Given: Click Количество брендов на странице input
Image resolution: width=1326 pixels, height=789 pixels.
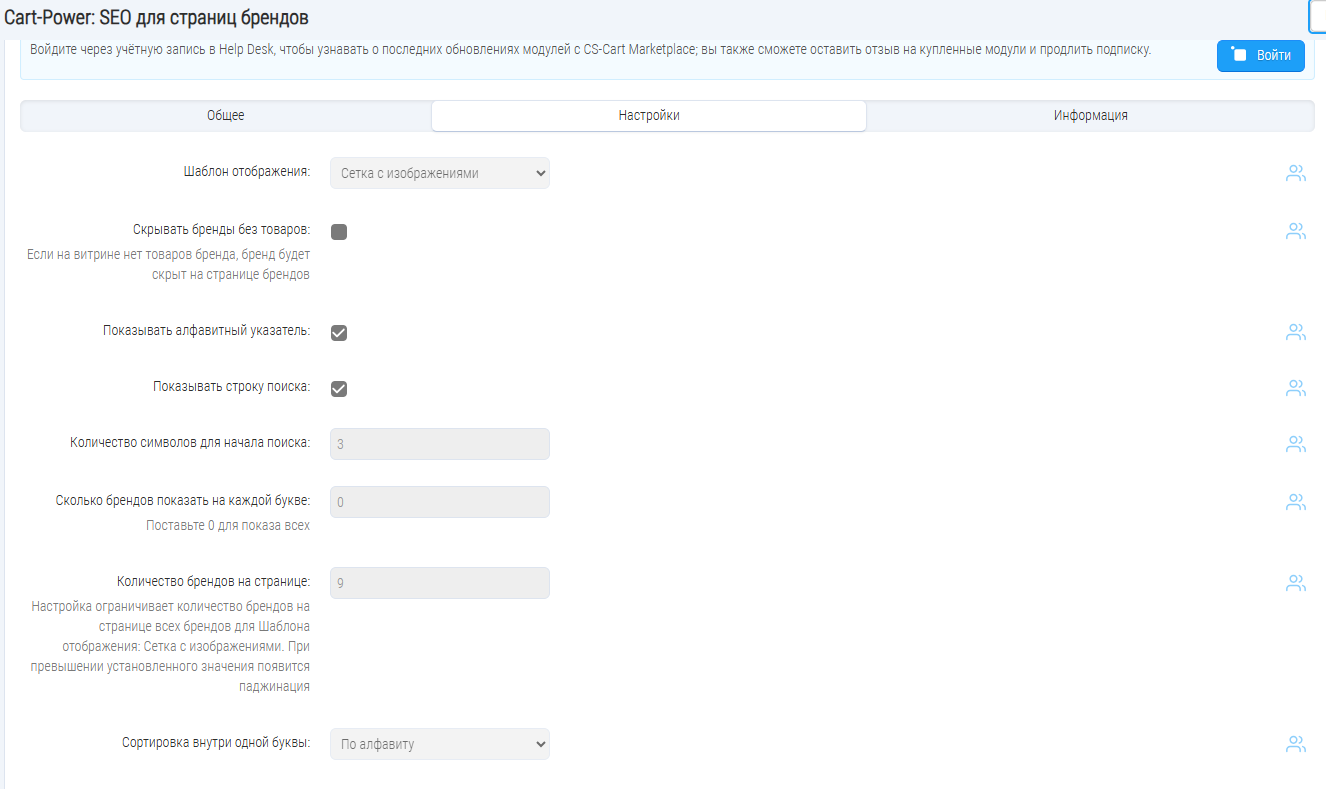Looking at the screenshot, I should [440, 583].
